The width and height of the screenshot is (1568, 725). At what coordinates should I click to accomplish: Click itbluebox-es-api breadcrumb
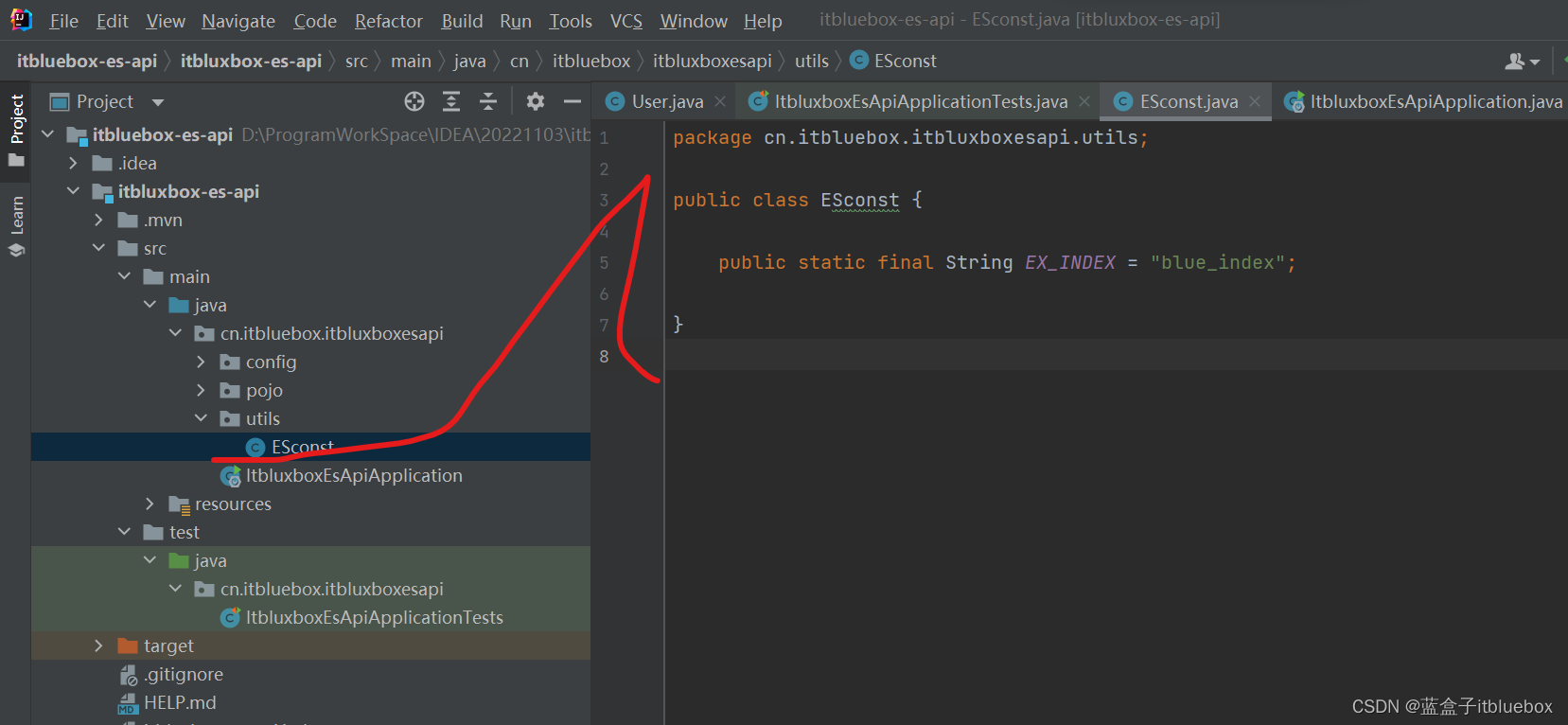(87, 62)
